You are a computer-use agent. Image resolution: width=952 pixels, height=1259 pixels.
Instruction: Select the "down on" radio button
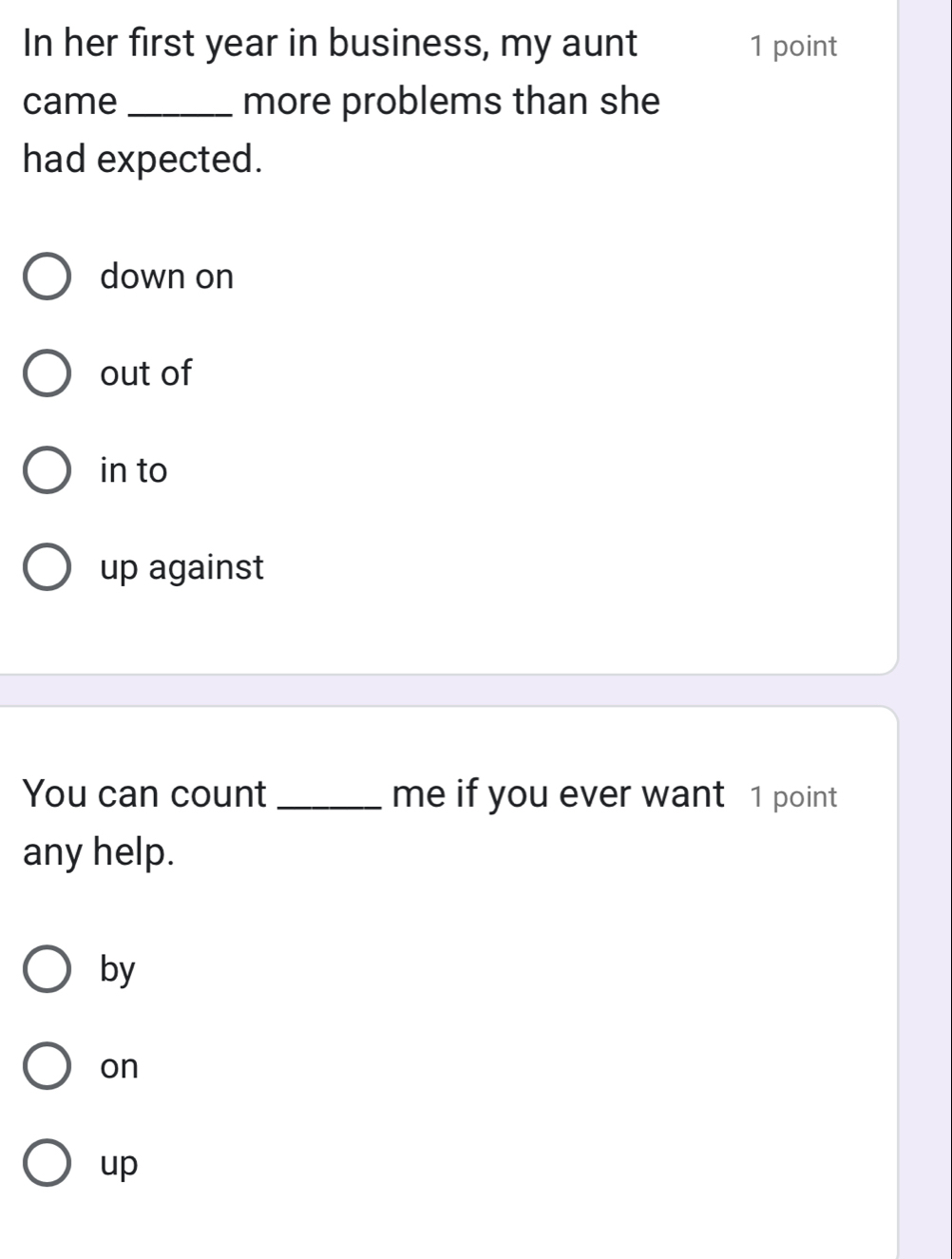pyautogui.click(x=47, y=277)
